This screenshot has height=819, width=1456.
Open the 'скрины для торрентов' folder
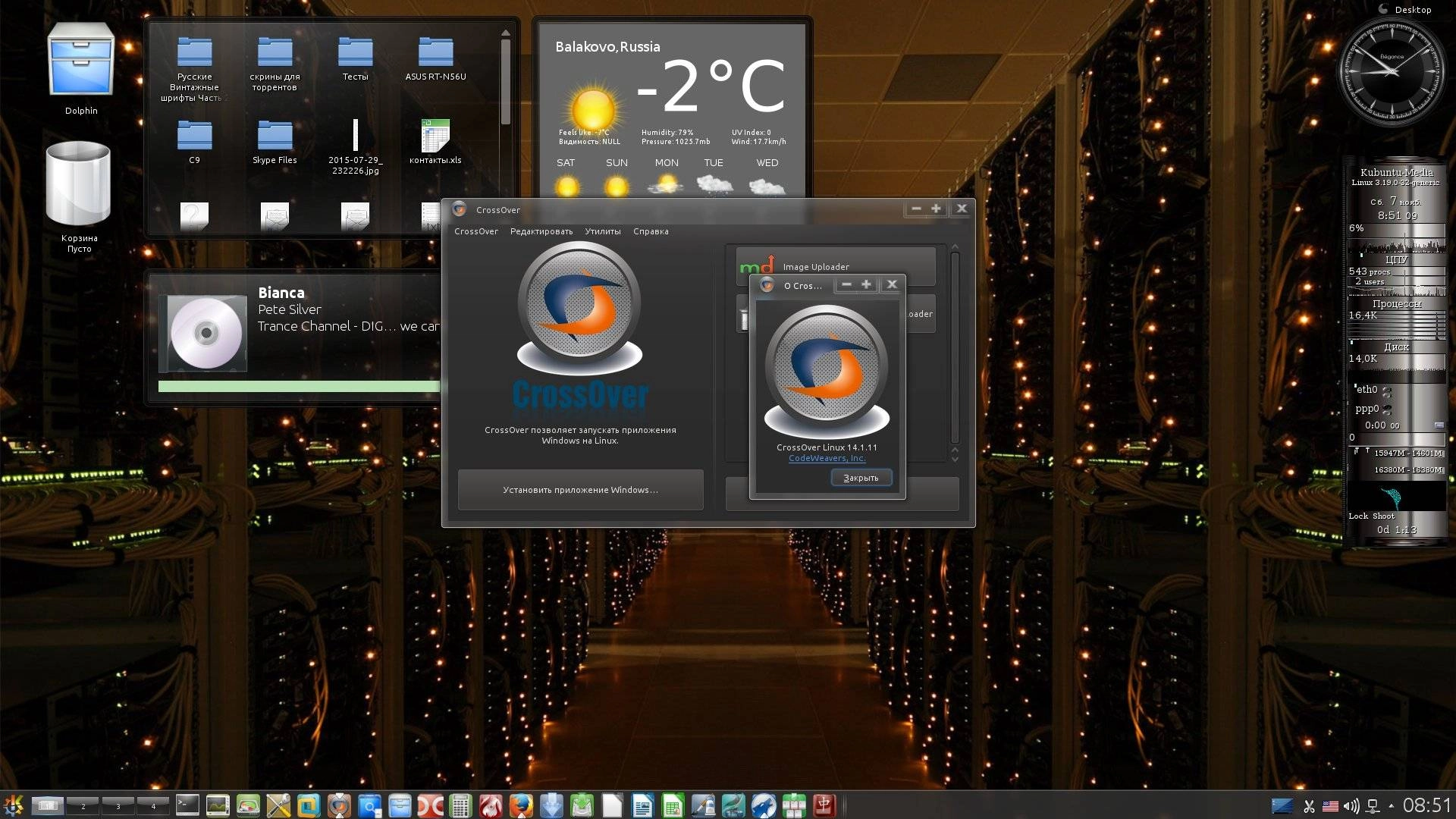click(275, 64)
